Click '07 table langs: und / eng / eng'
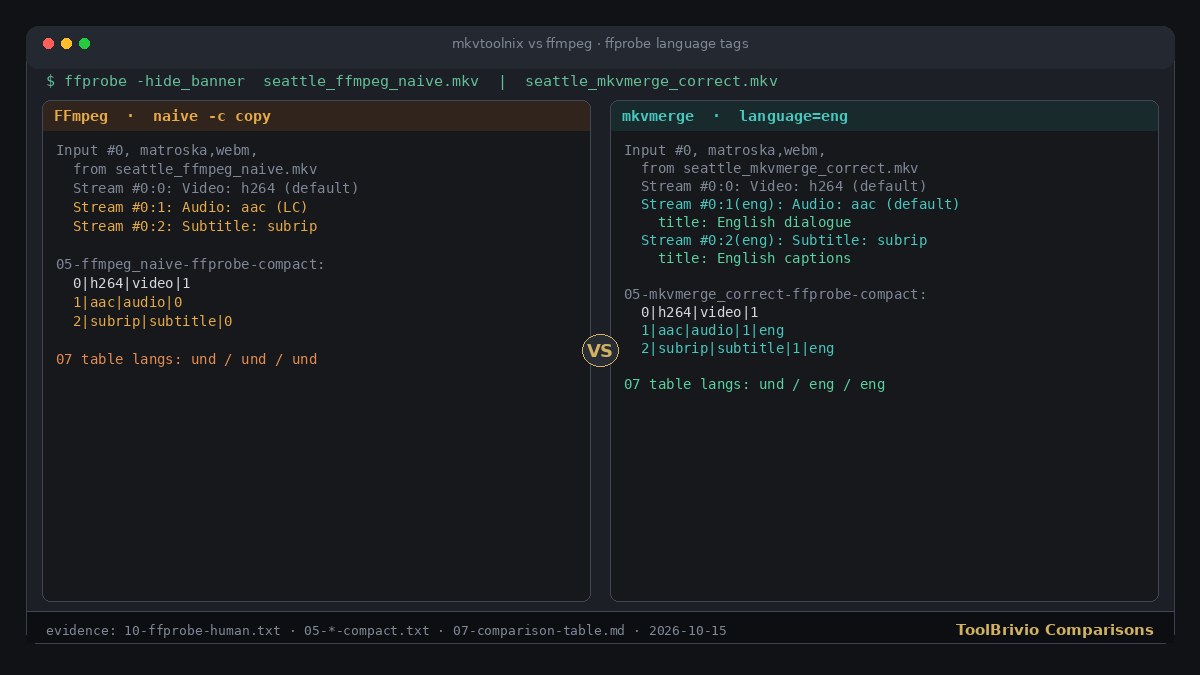Viewport: 1200px width, 675px height. (x=754, y=384)
